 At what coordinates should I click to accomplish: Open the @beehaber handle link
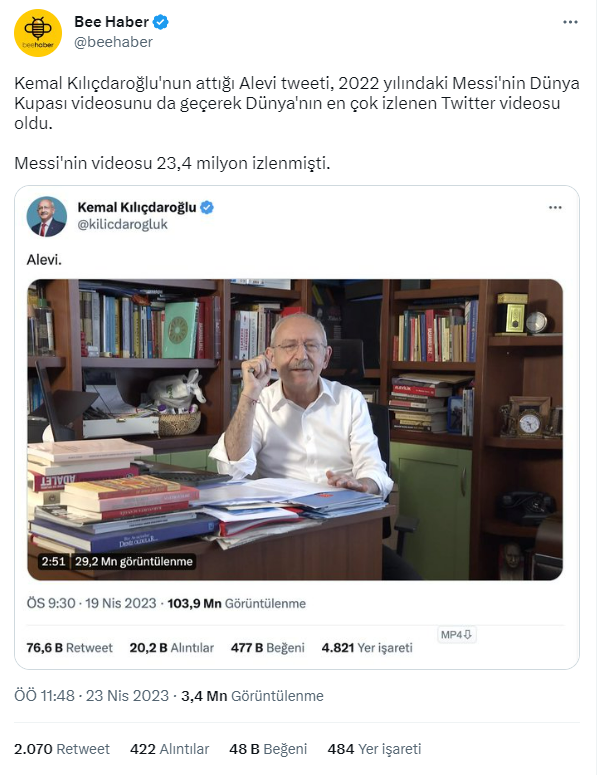(113, 42)
